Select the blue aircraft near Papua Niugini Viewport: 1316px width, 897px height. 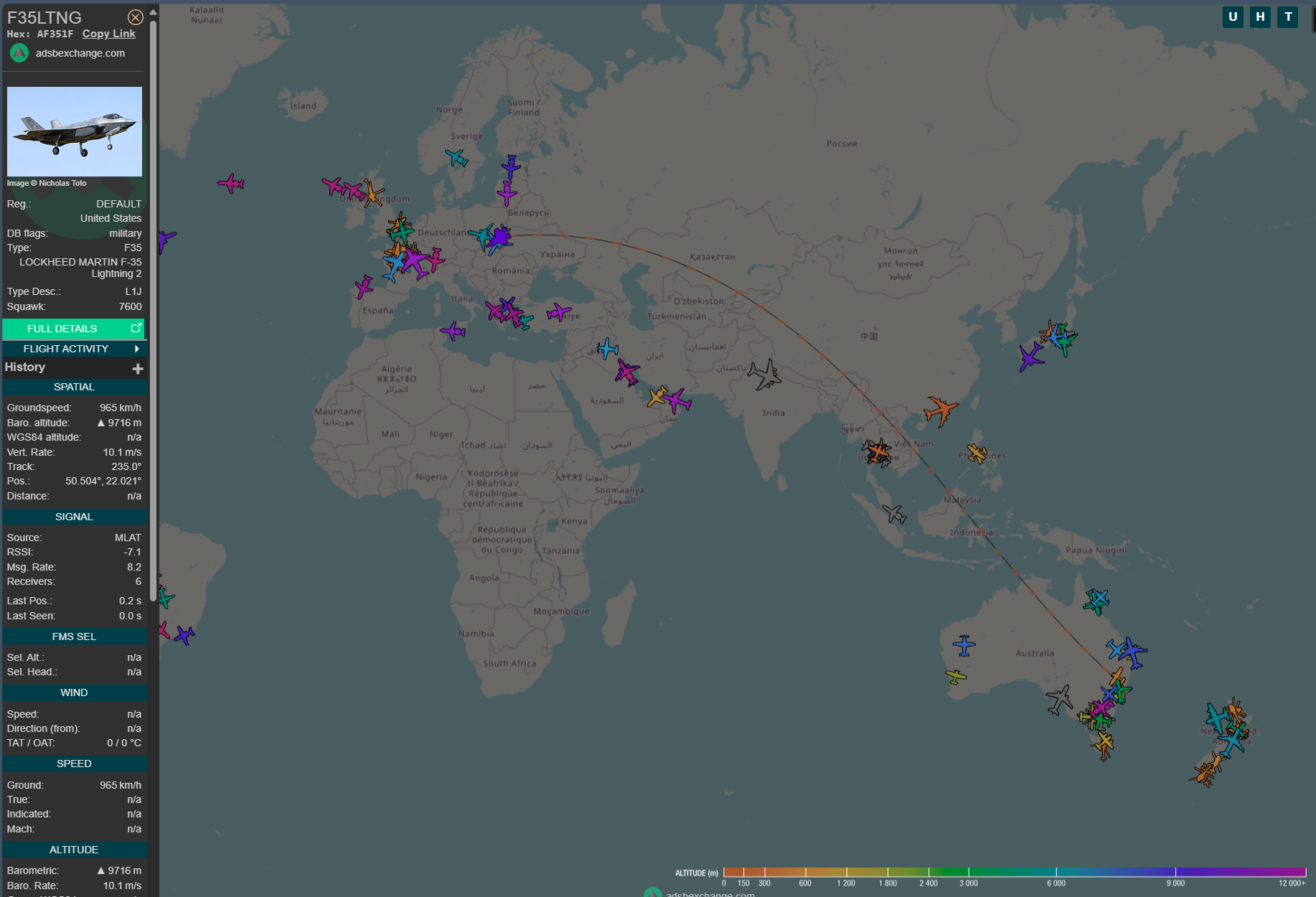coord(1099,598)
